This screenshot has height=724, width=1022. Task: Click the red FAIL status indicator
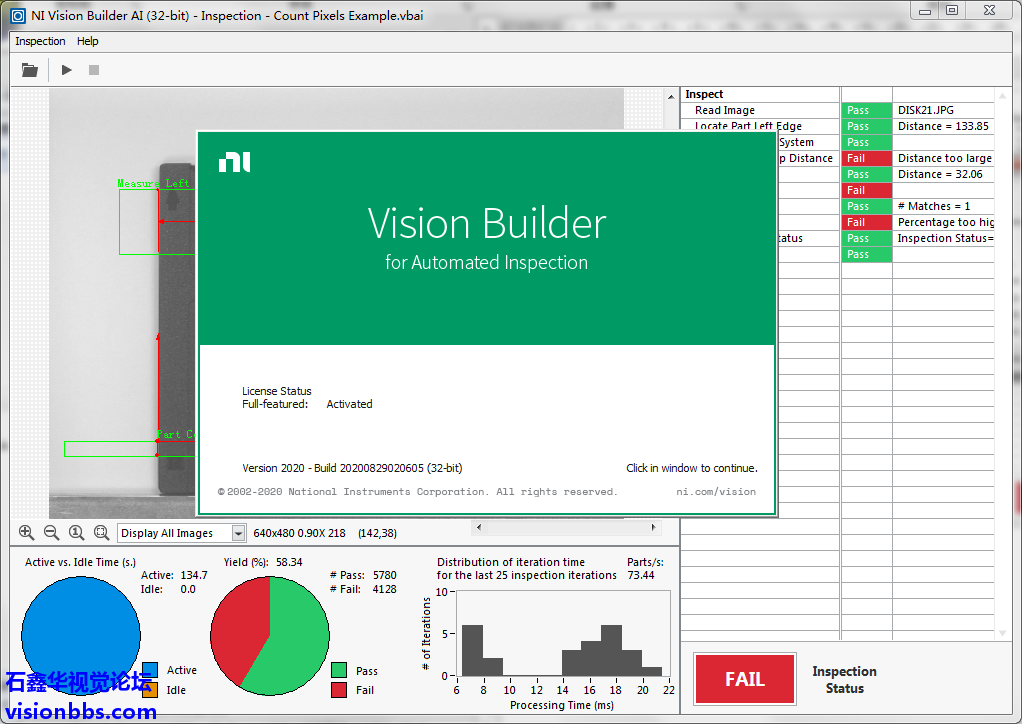(744, 679)
